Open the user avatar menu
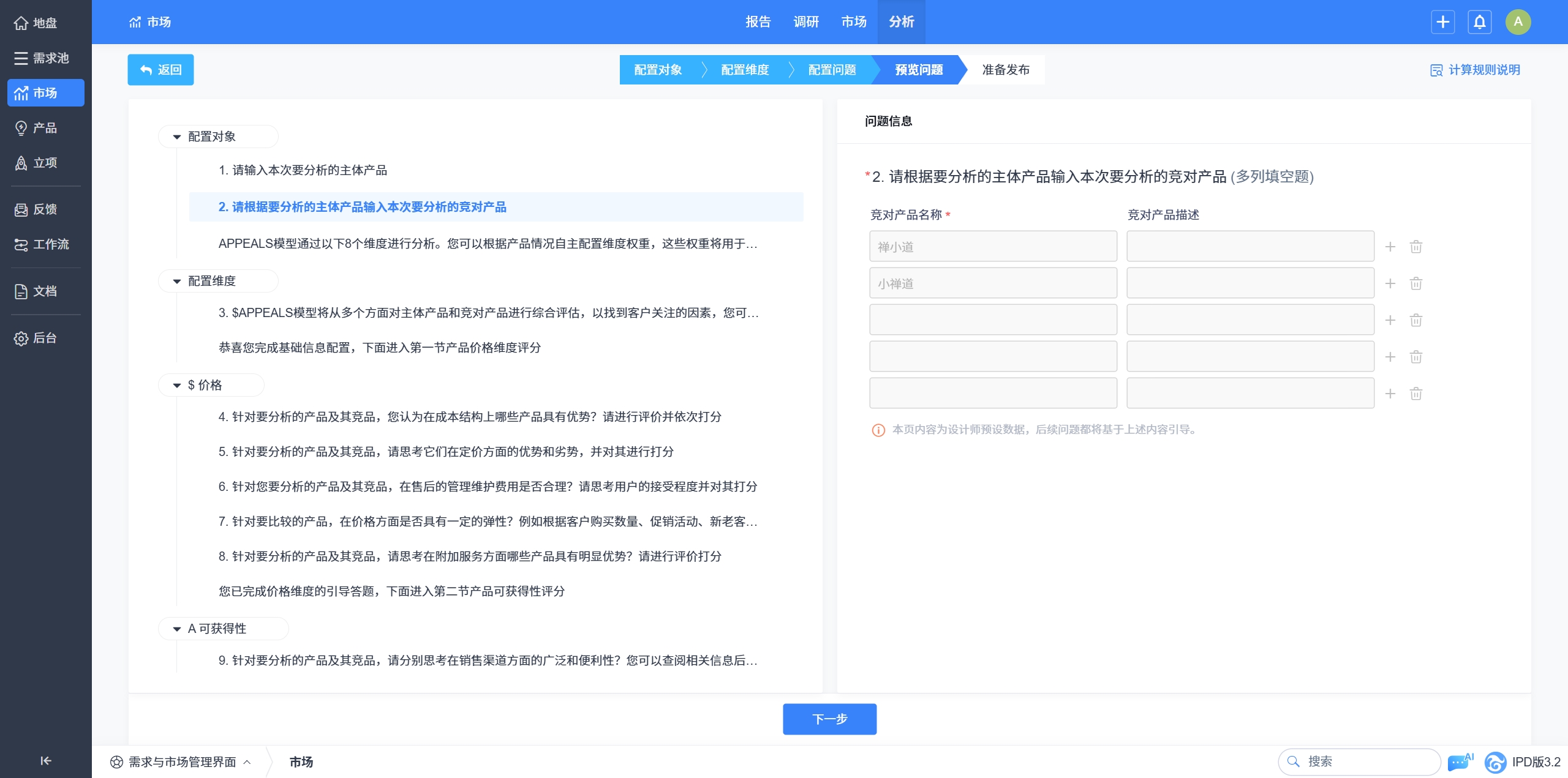This screenshot has width=1568, height=778. (x=1518, y=22)
